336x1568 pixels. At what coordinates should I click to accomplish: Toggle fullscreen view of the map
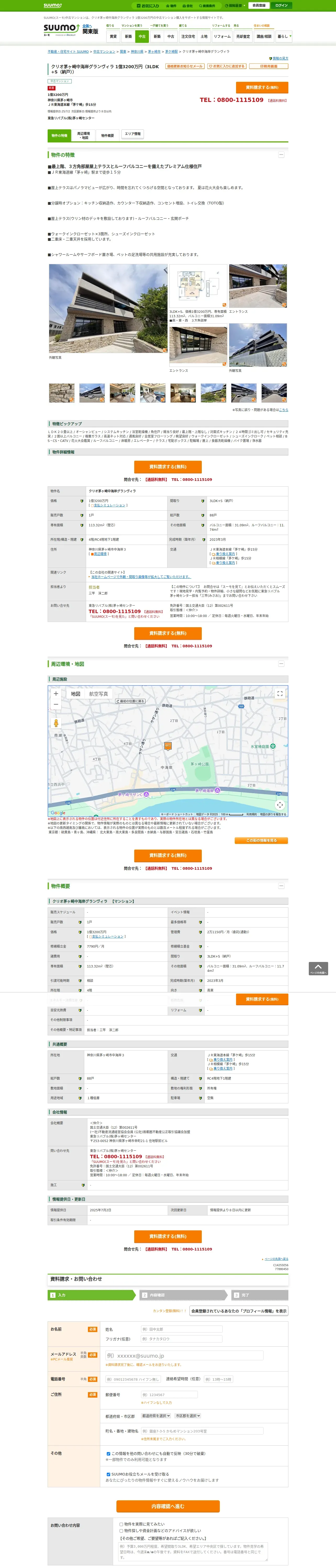point(280,693)
